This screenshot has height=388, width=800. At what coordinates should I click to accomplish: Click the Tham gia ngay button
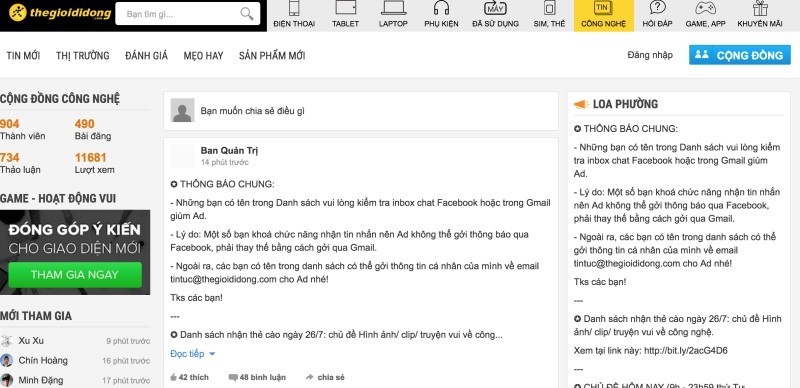click(x=75, y=275)
